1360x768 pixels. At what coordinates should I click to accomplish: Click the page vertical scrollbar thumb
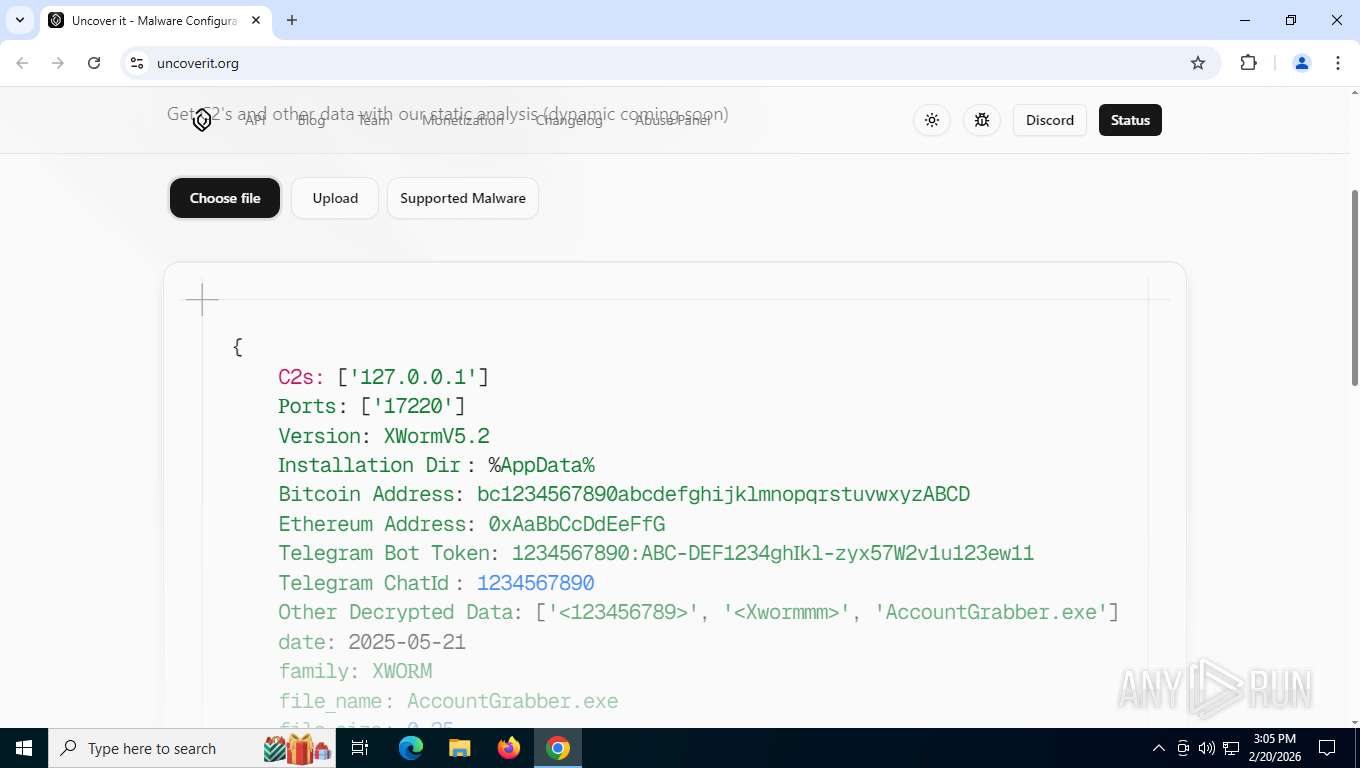pos(1355,287)
